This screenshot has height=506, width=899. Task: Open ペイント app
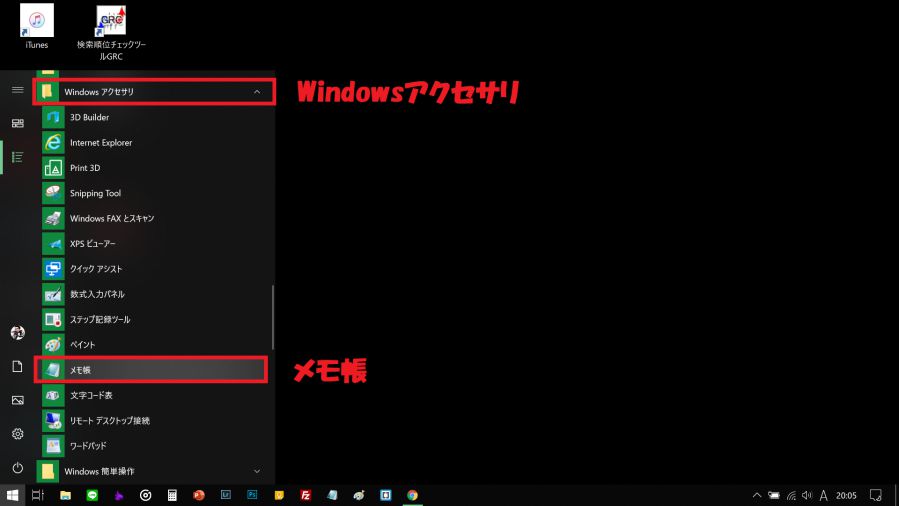tap(154, 344)
